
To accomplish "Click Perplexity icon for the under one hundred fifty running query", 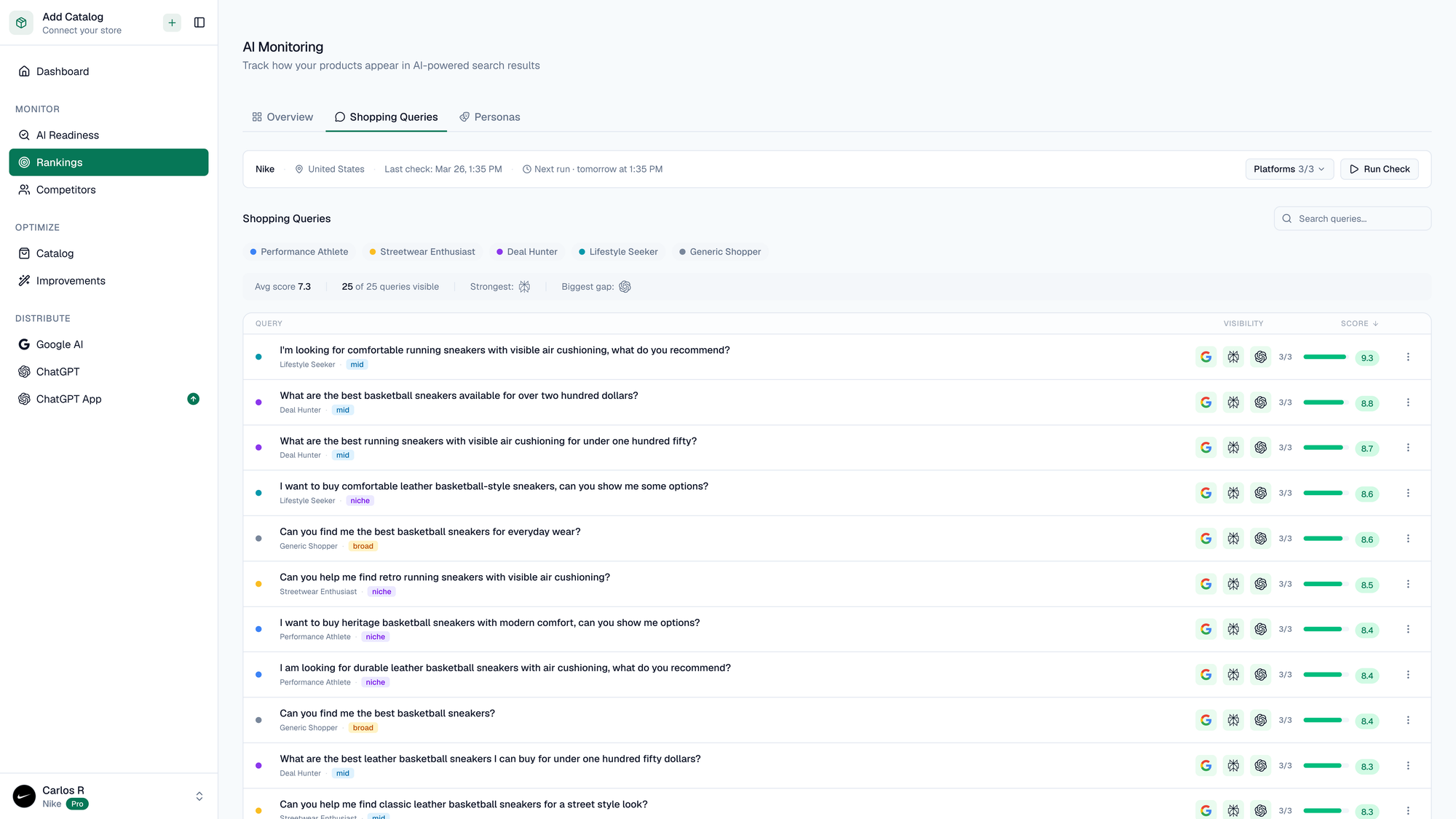I will pos(1233,448).
